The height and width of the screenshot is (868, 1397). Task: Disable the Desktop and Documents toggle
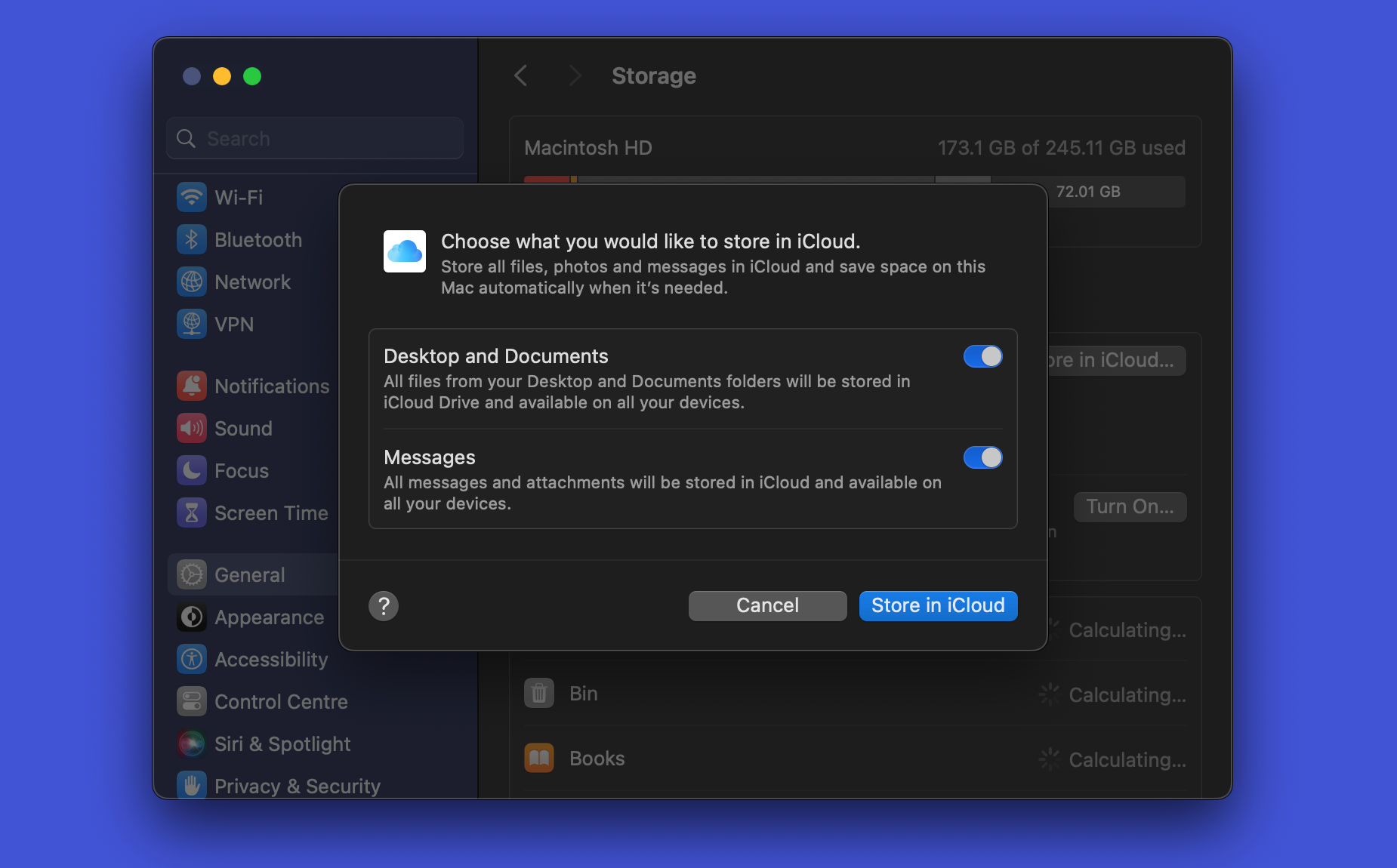[982, 356]
